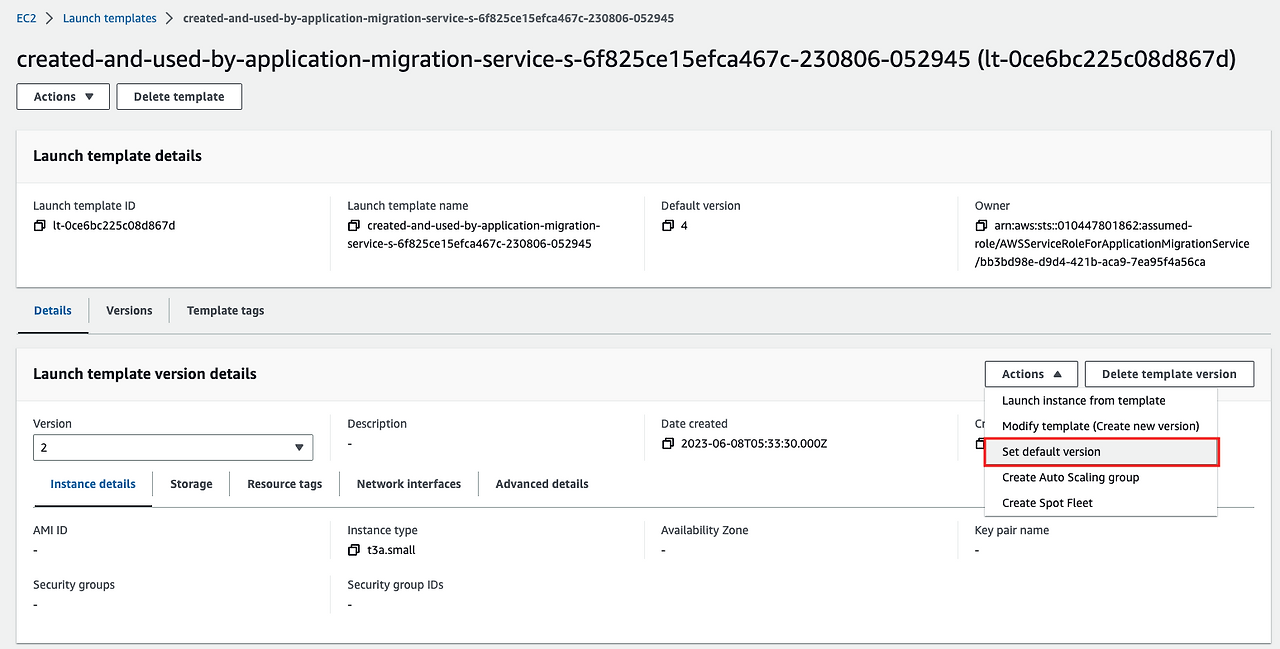Select Modify template (Create new version)

[1100, 426]
